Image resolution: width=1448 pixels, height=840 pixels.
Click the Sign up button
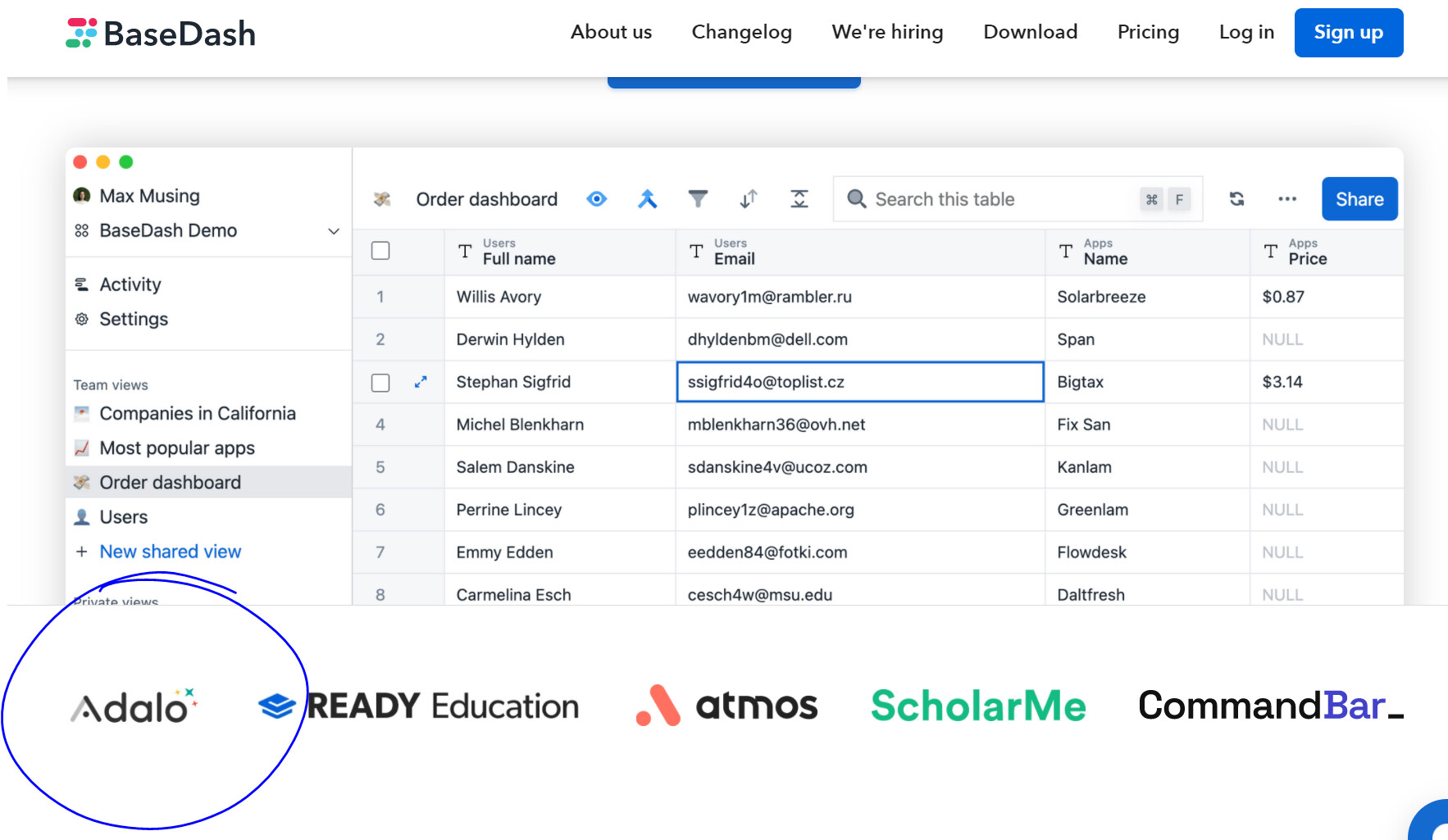1348,33
